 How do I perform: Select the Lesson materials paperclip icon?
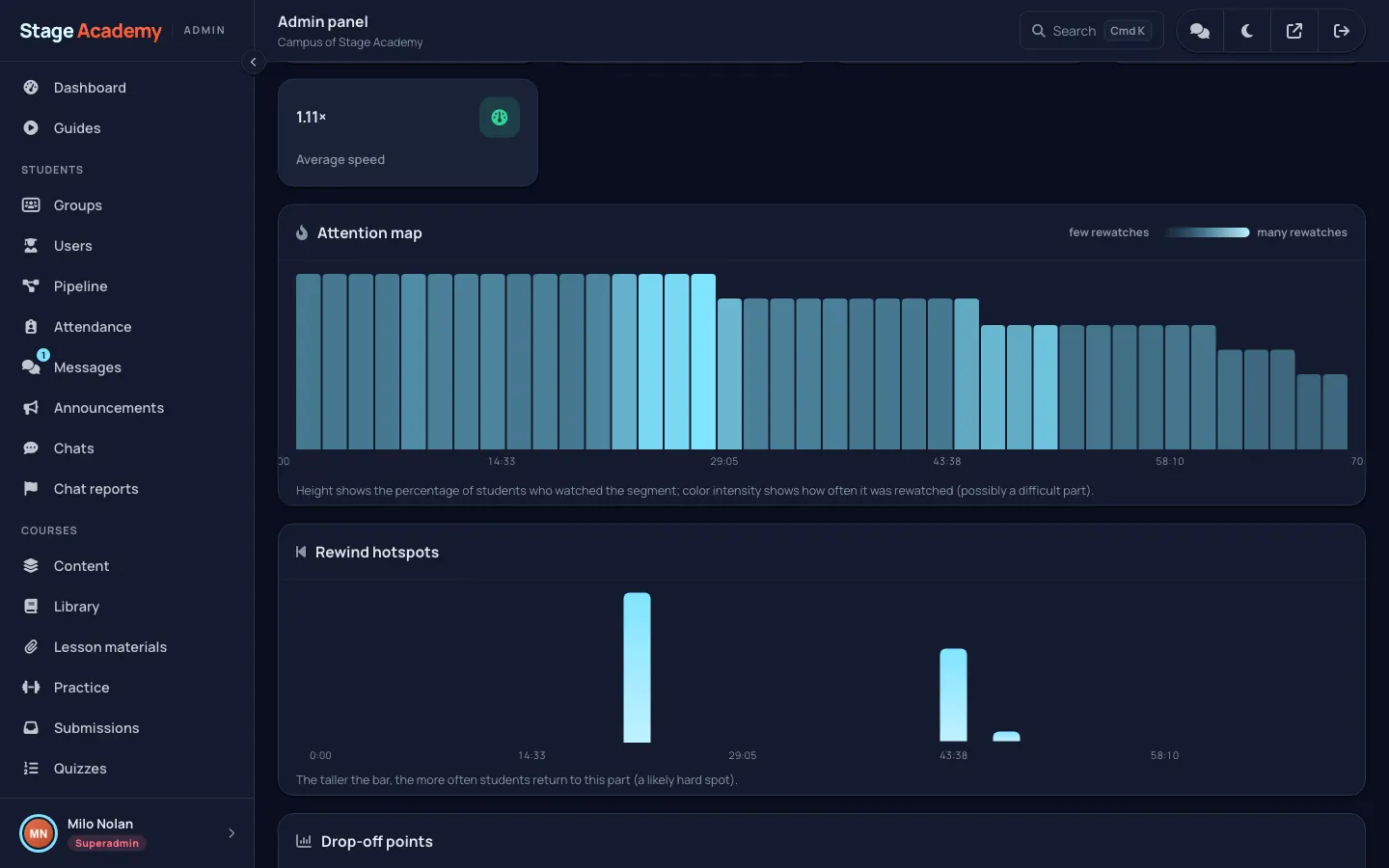[31, 647]
